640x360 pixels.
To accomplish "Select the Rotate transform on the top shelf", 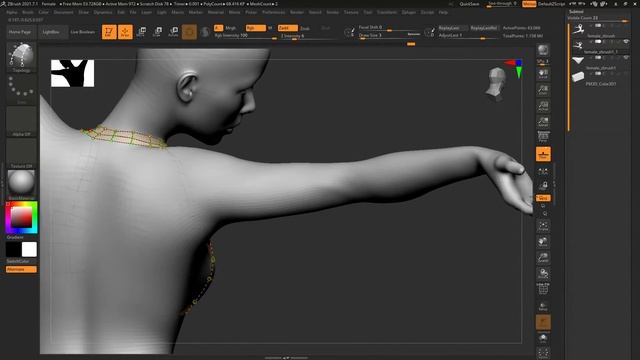I will [173, 32].
